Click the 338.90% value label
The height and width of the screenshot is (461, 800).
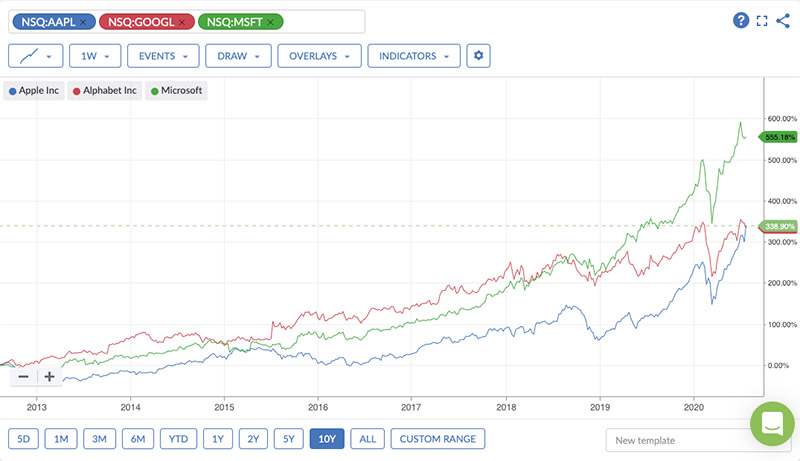pos(779,226)
